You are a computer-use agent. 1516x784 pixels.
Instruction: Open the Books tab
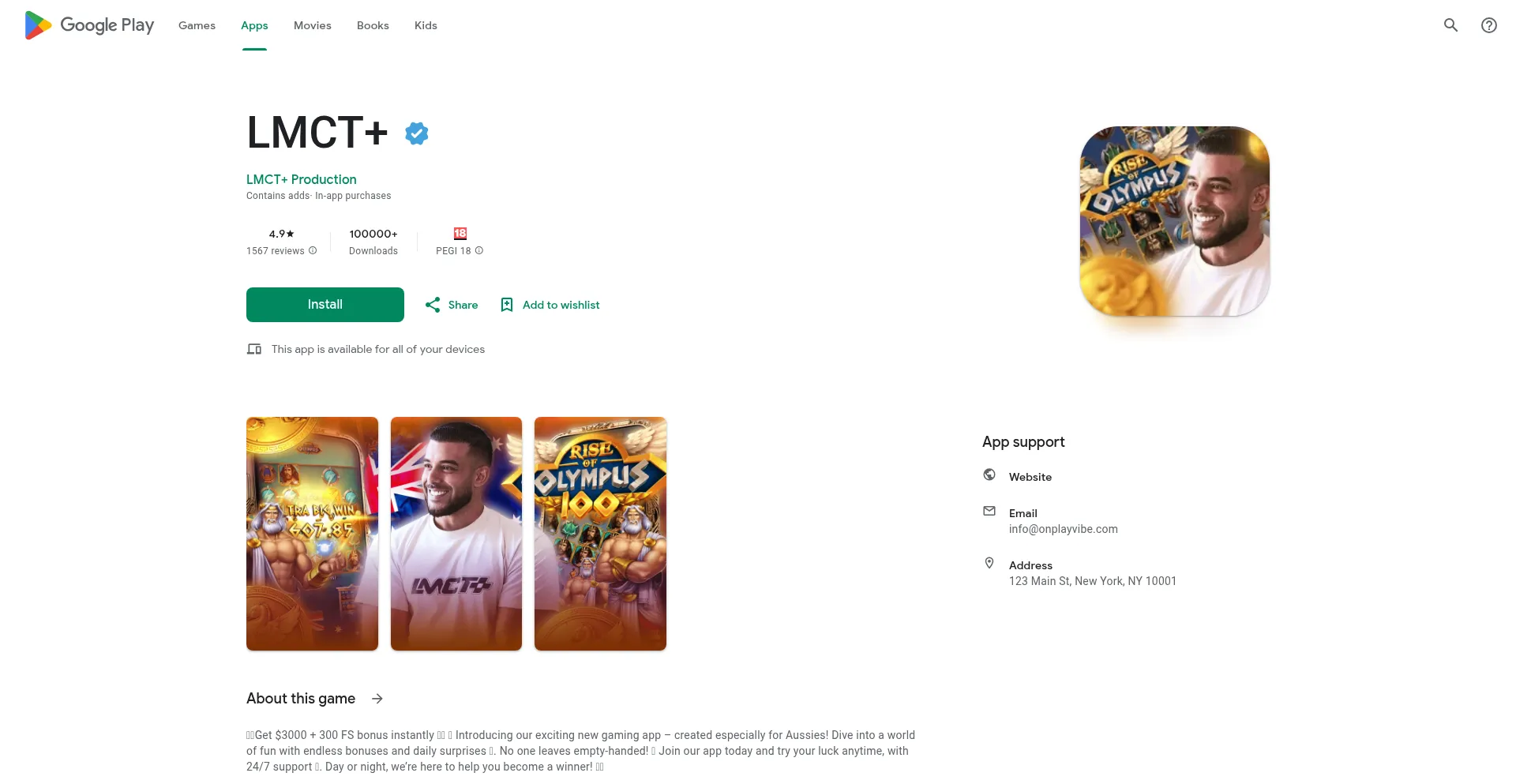pos(373,25)
